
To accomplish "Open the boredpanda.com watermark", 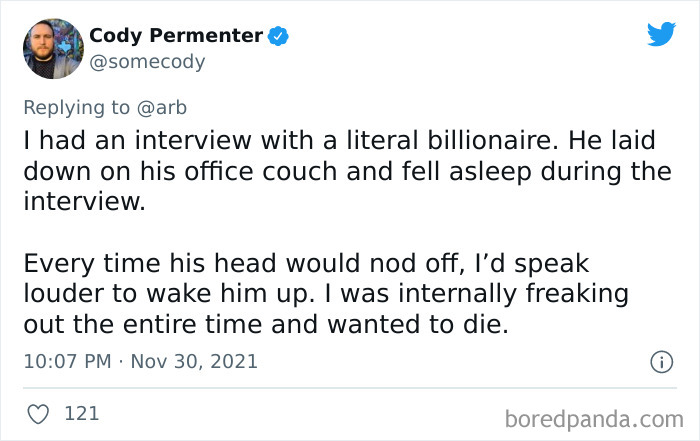I will coord(596,415).
